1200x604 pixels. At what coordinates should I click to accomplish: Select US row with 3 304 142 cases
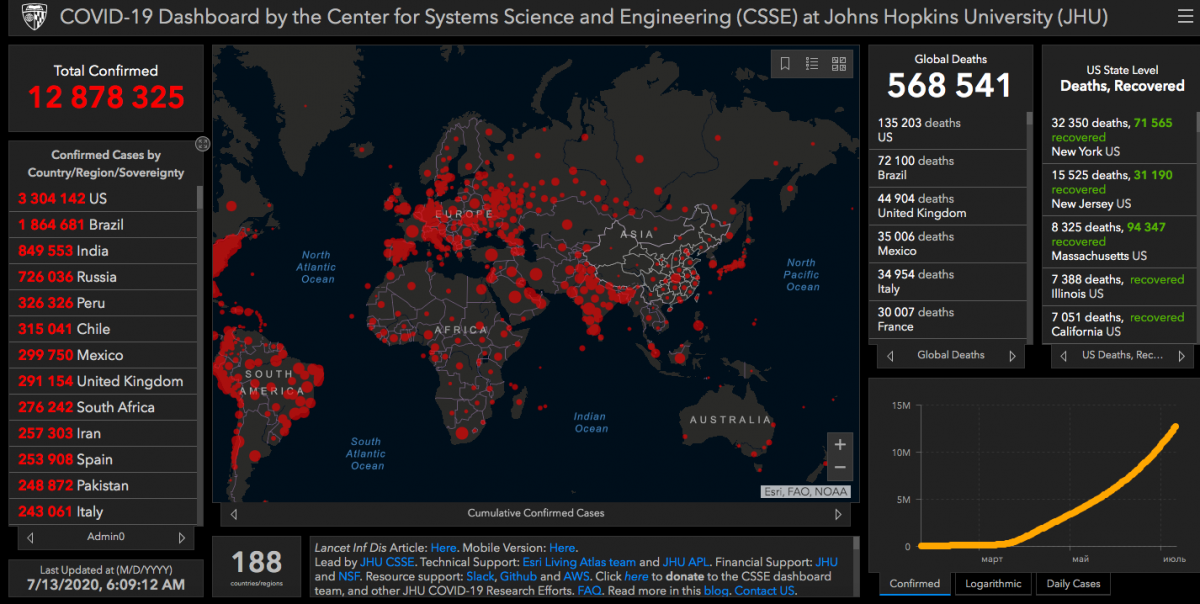point(104,198)
